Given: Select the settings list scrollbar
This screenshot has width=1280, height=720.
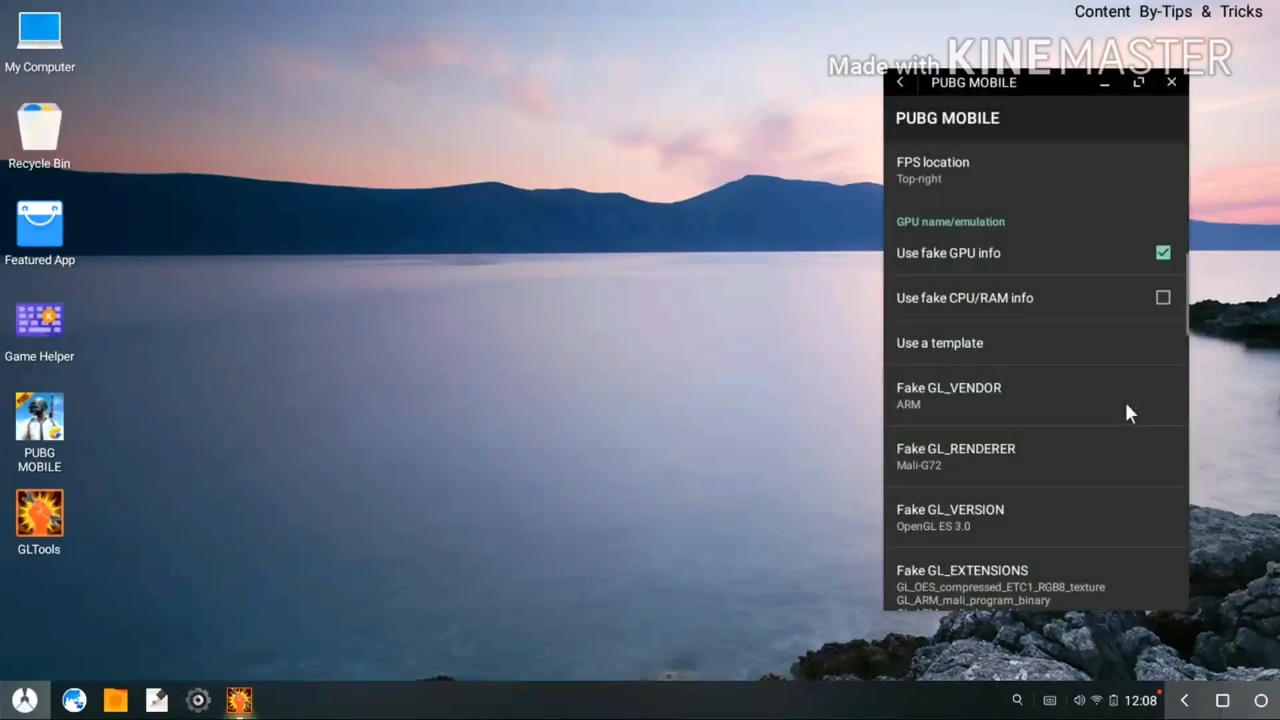Looking at the screenshot, I should [1187, 293].
